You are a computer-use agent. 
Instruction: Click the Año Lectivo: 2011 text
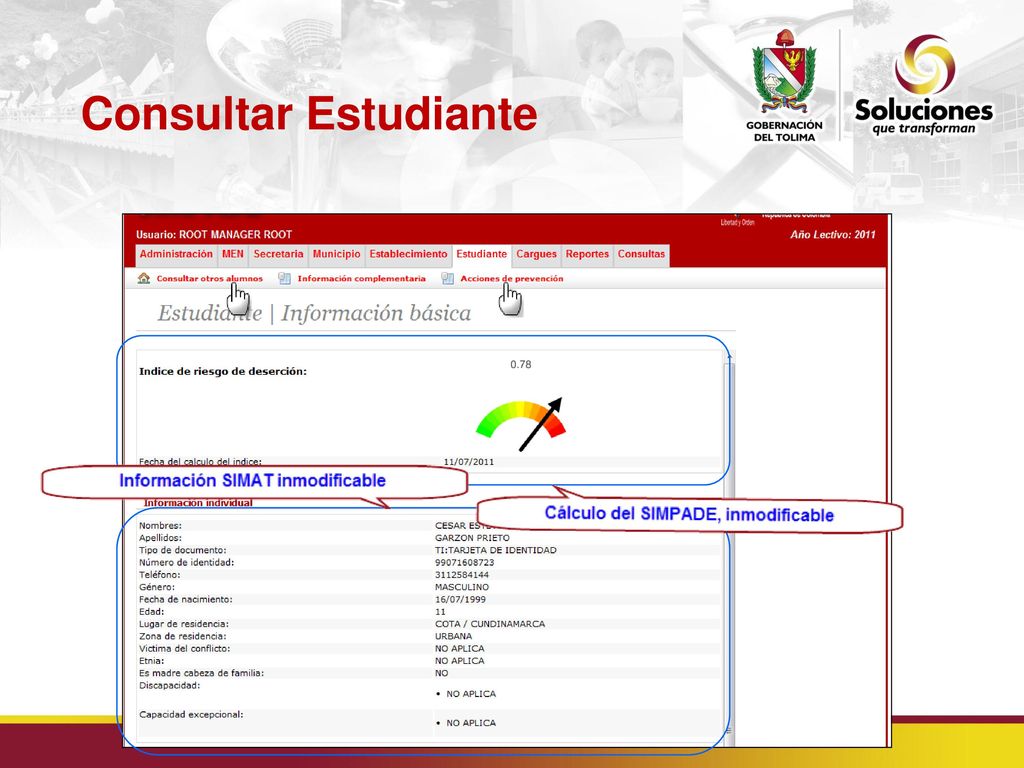(x=833, y=234)
